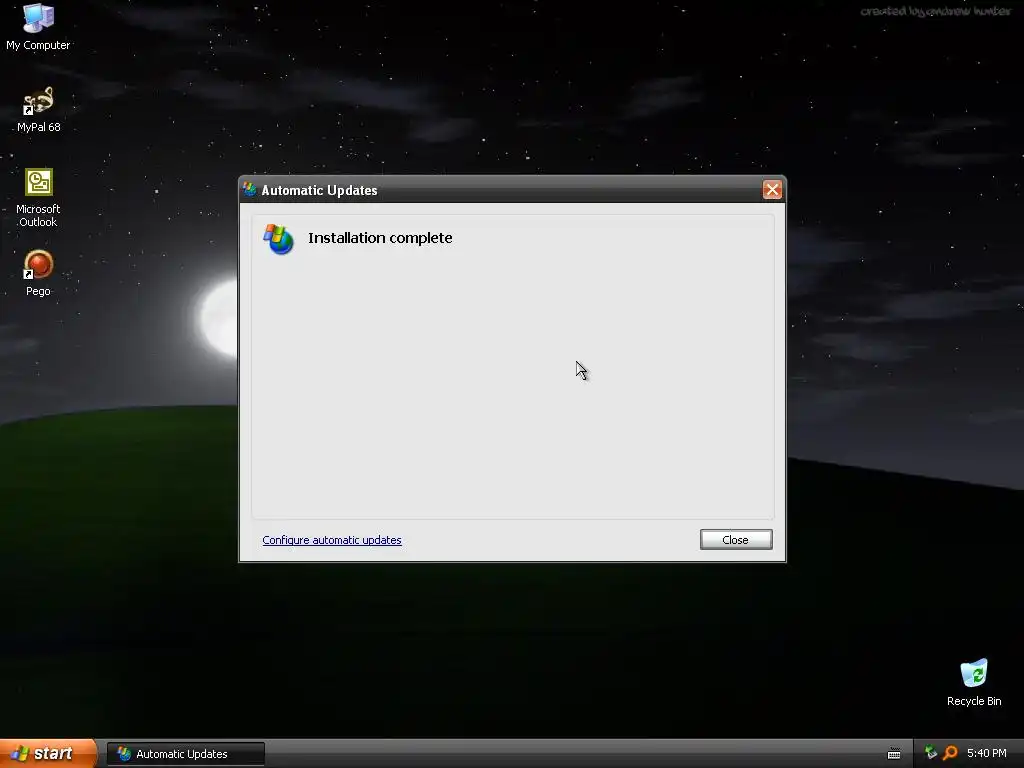The height and width of the screenshot is (768, 1024).
Task: Click the Windows Update shield globe icon in dialog
Action: (x=279, y=239)
